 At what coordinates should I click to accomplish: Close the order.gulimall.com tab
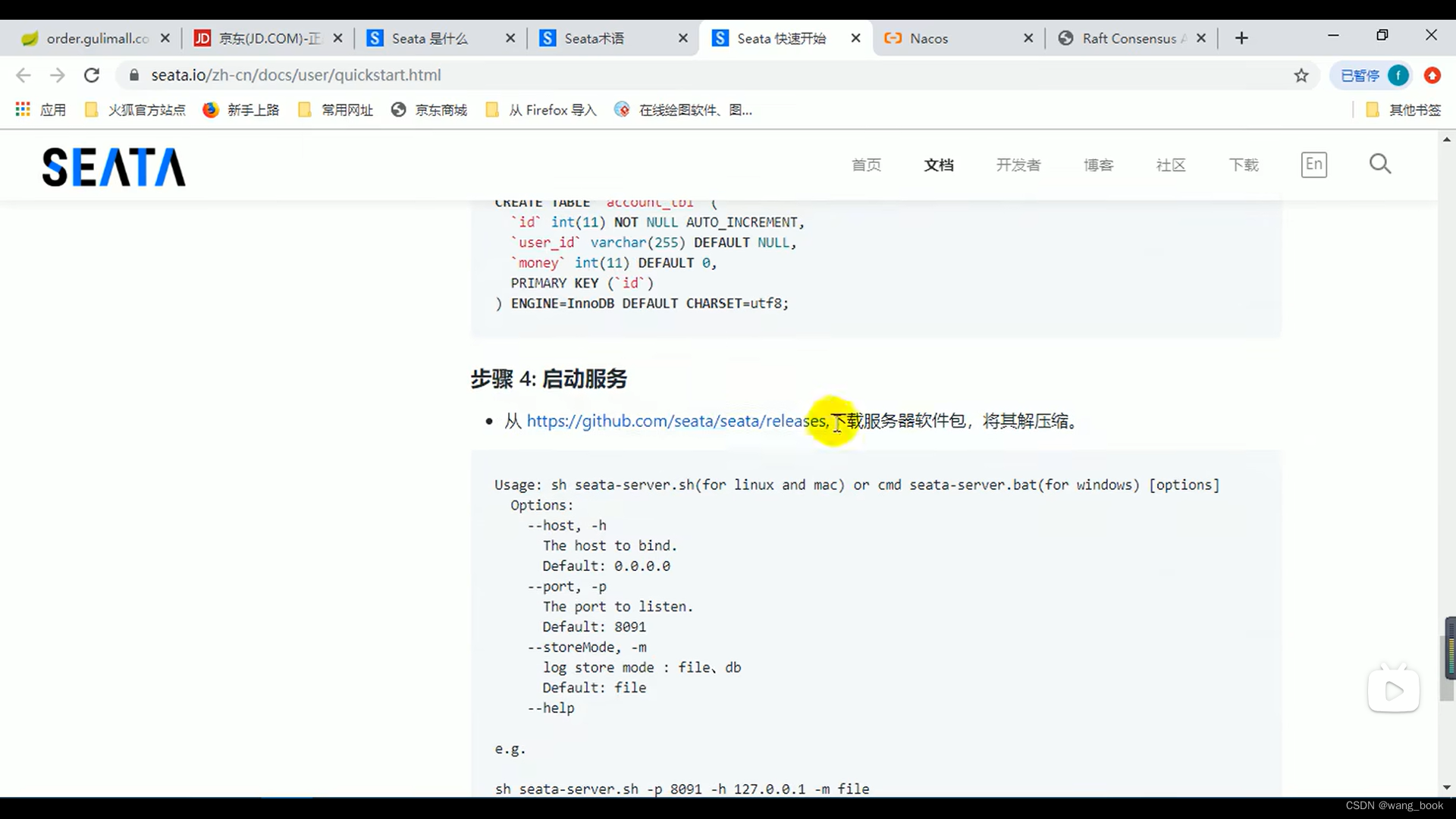click(165, 38)
